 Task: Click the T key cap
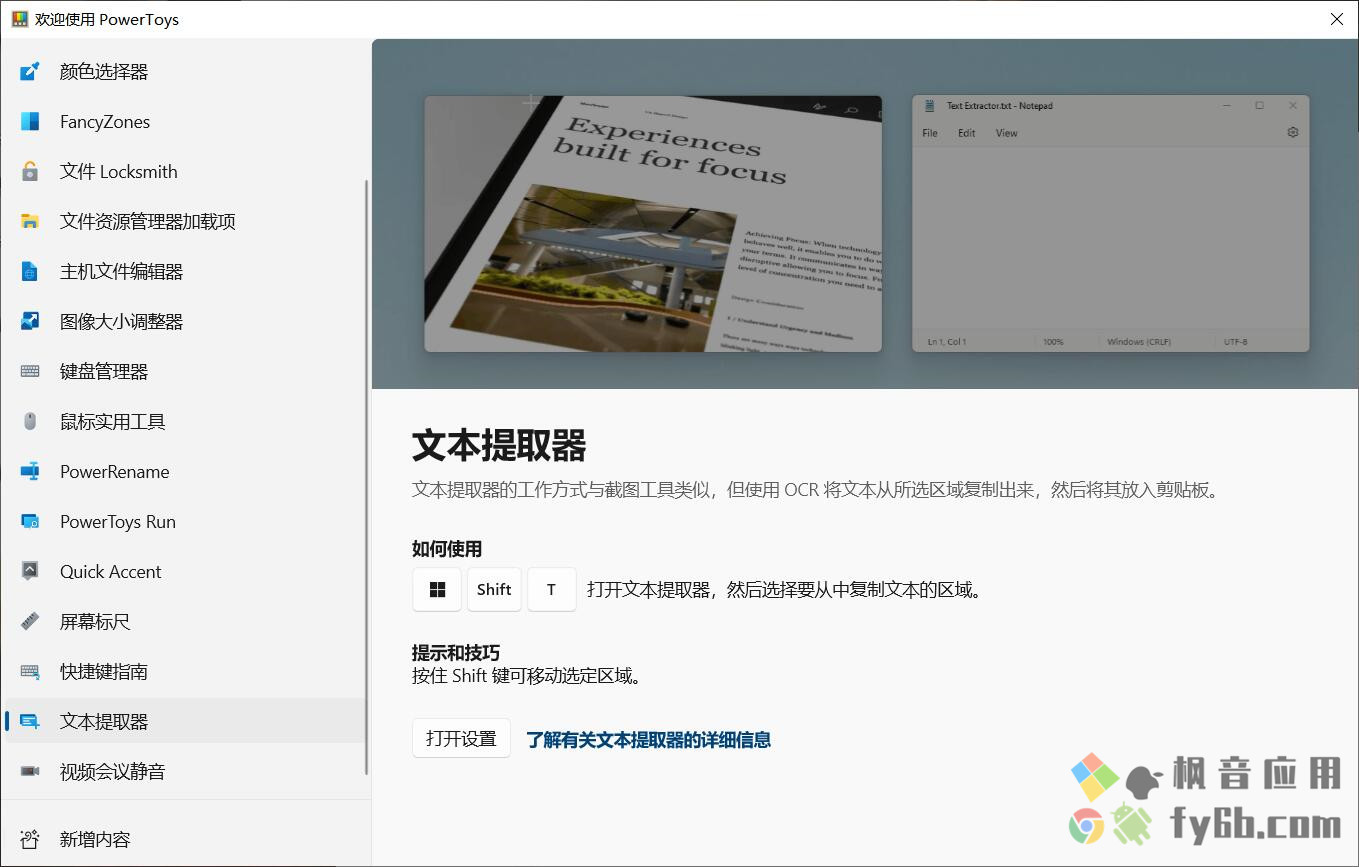coord(551,589)
